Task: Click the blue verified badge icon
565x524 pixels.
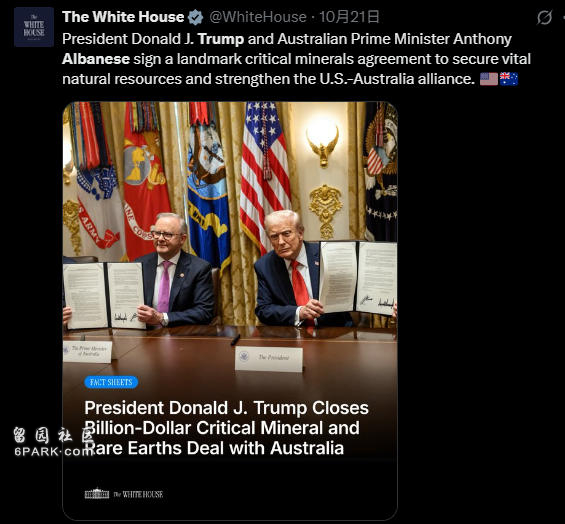Action: click(195, 17)
